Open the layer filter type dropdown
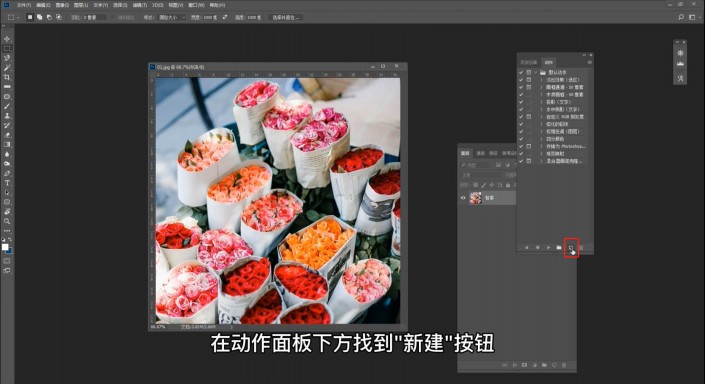This screenshot has width=705, height=384. 477,165
